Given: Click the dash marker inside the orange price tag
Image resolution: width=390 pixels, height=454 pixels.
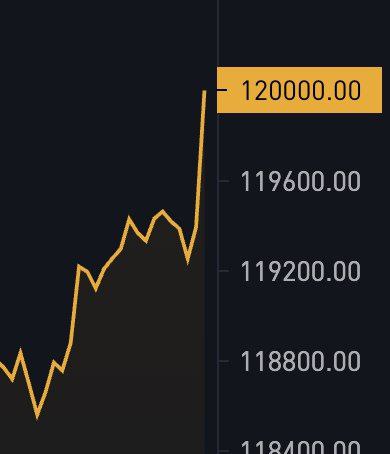Looking at the screenshot, I should click(222, 90).
